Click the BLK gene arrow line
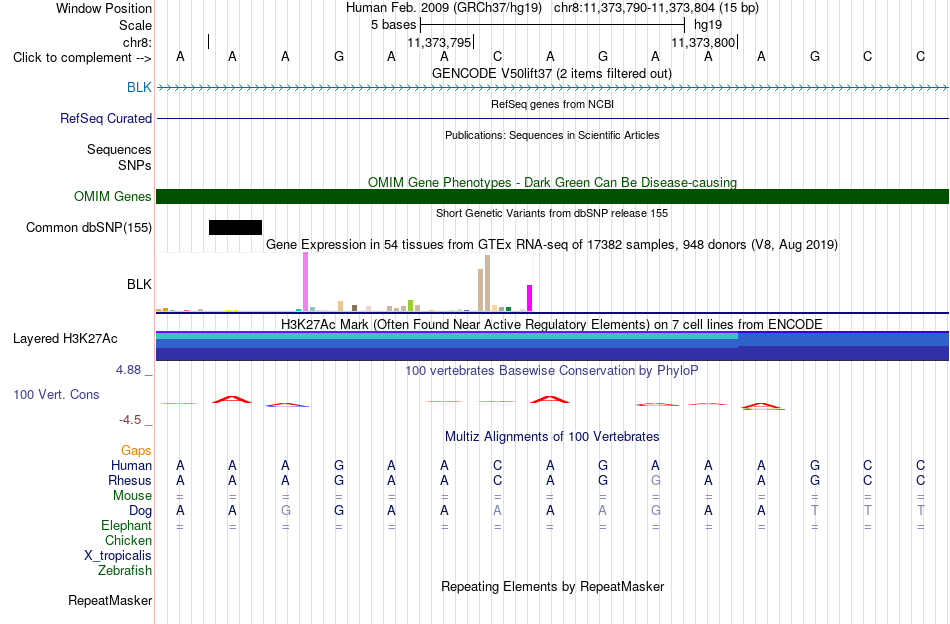This screenshot has height=624, width=950. point(552,87)
